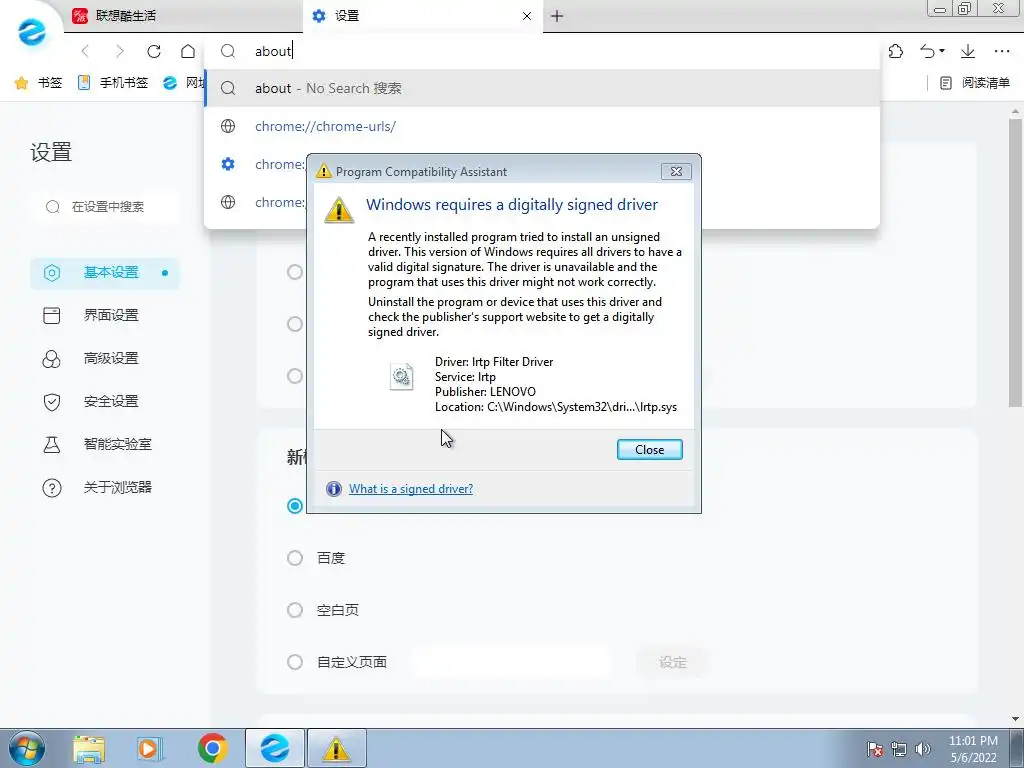Open What is a signed driver link
This screenshot has height=768, width=1024.
pyautogui.click(x=411, y=488)
